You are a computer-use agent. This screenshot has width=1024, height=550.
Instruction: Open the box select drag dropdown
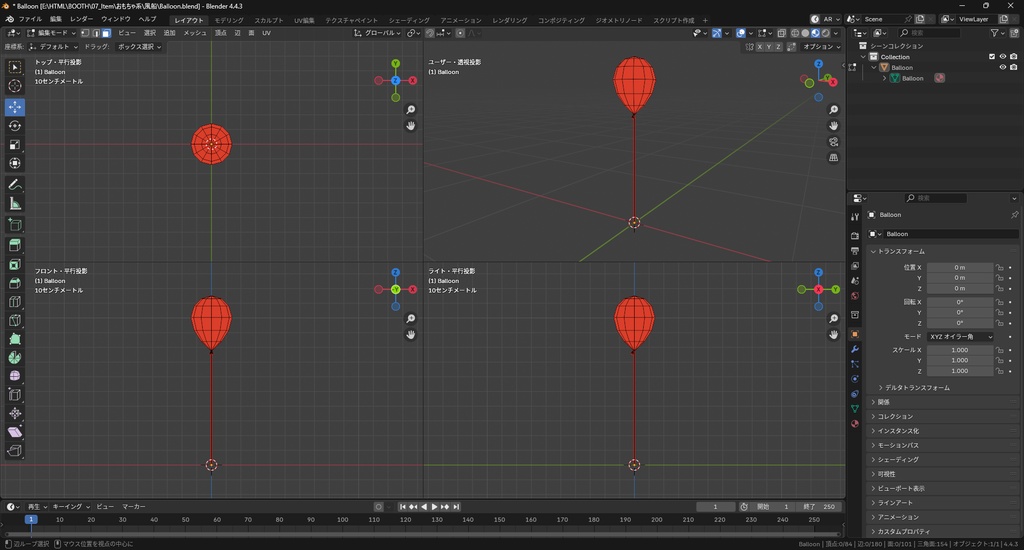(x=139, y=47)
